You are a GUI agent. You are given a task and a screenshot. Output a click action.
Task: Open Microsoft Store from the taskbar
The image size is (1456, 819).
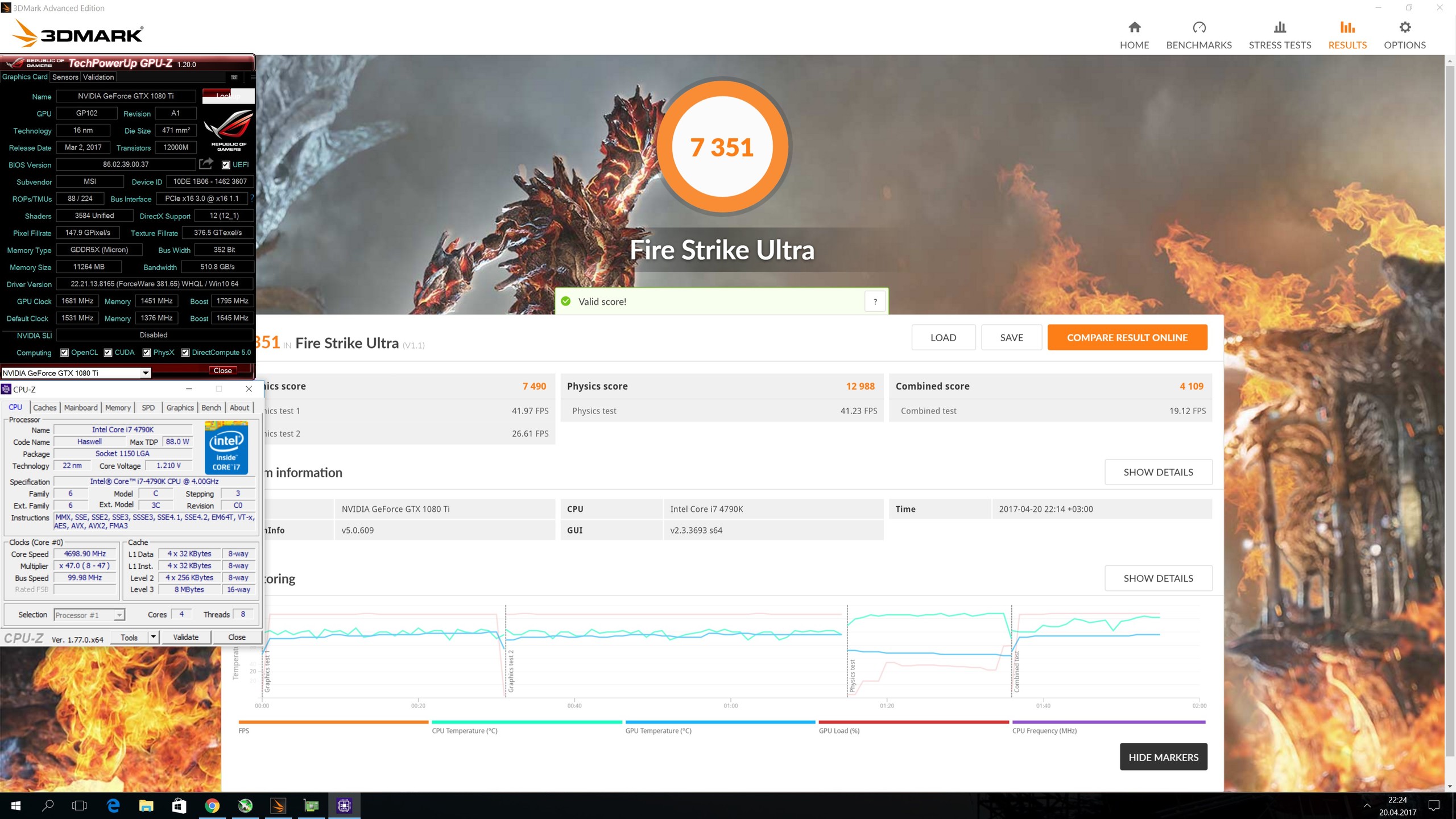(x=179, y=805)
